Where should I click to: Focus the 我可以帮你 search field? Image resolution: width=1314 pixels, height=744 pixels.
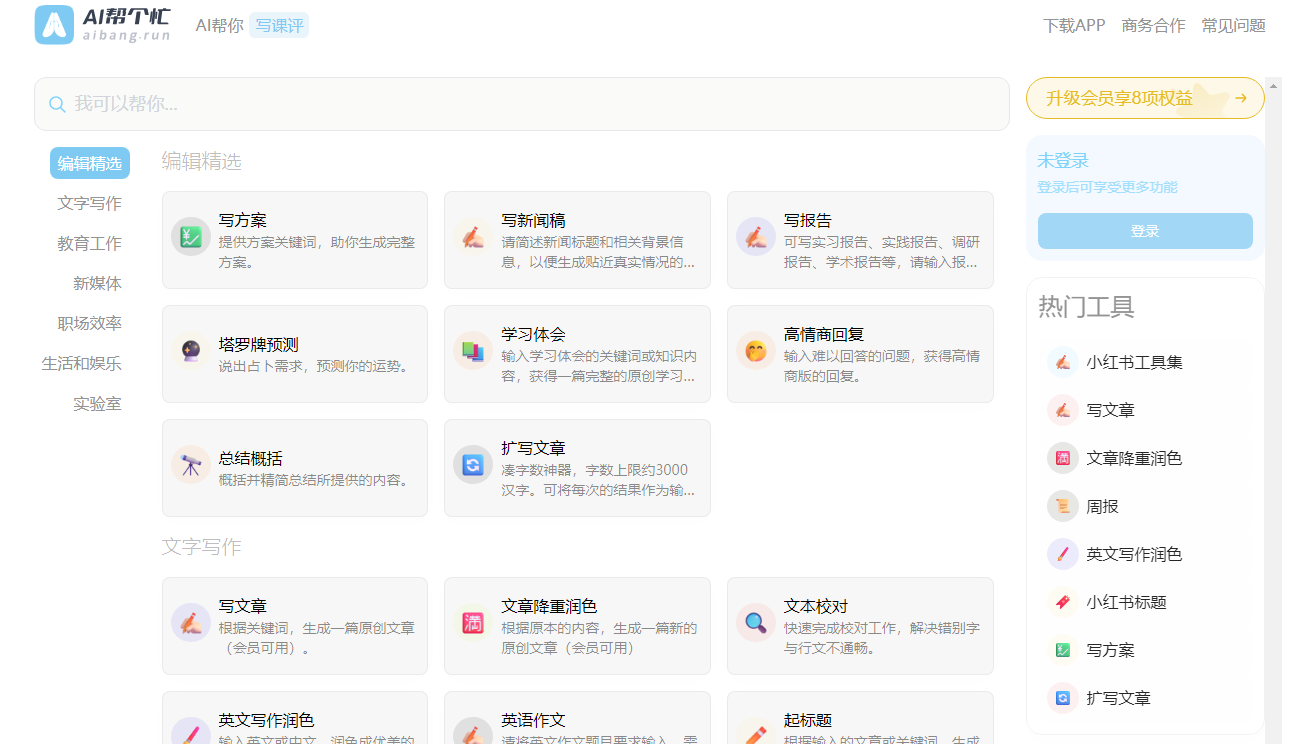pyautogui.click(x=522, y=104)
